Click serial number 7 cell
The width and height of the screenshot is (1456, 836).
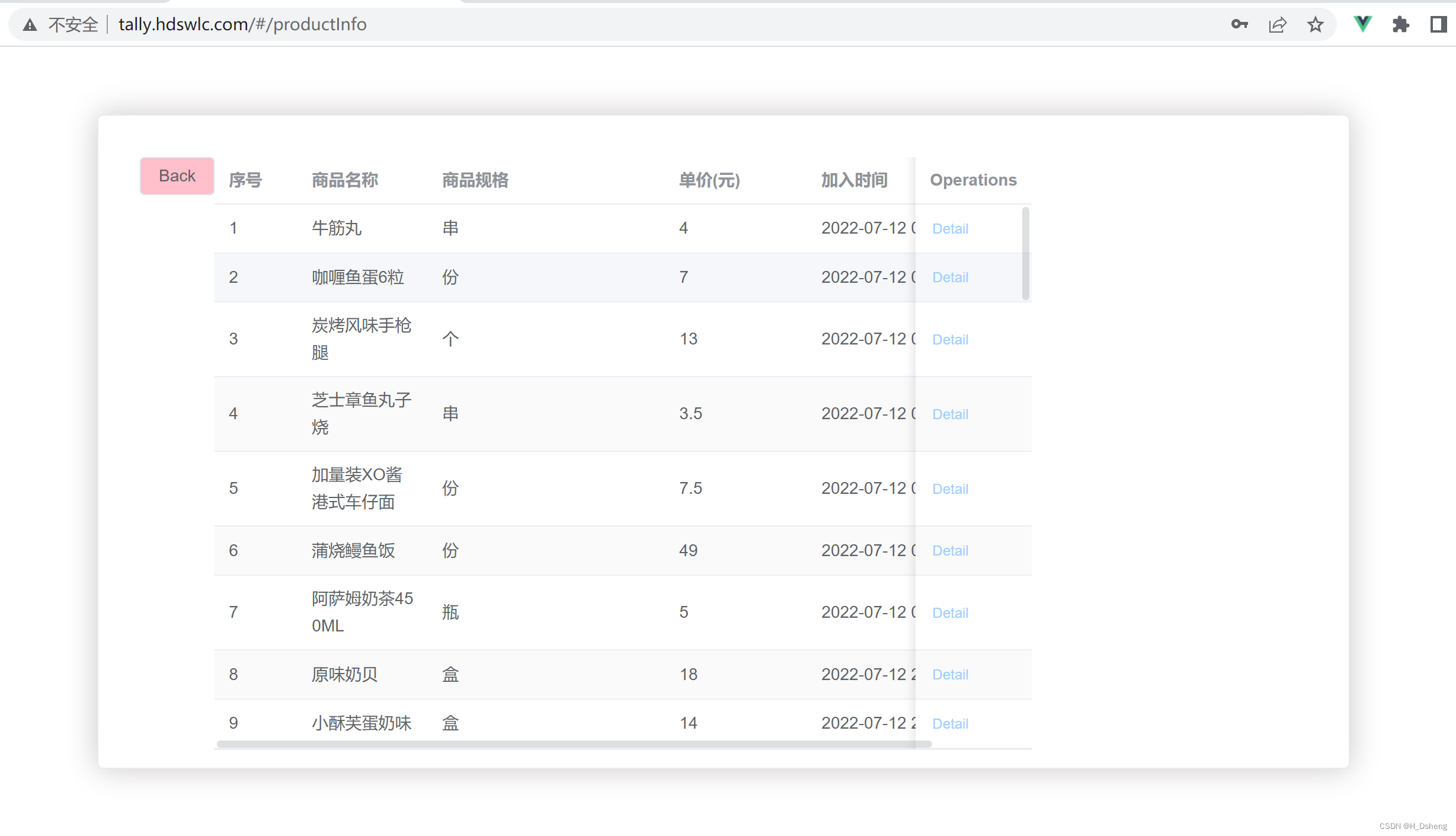(233, 612)
